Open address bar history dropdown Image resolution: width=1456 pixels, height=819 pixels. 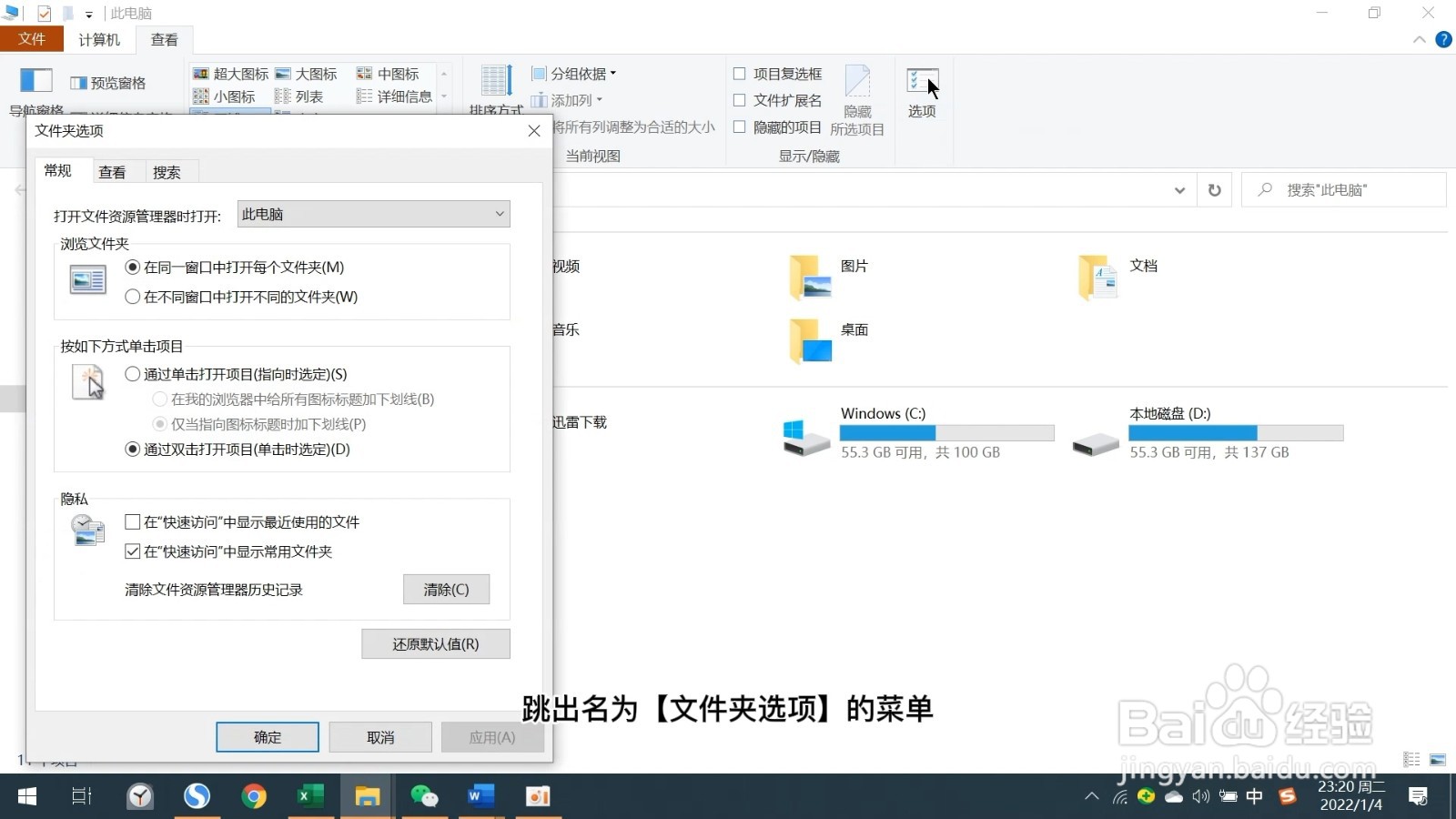1179,190
